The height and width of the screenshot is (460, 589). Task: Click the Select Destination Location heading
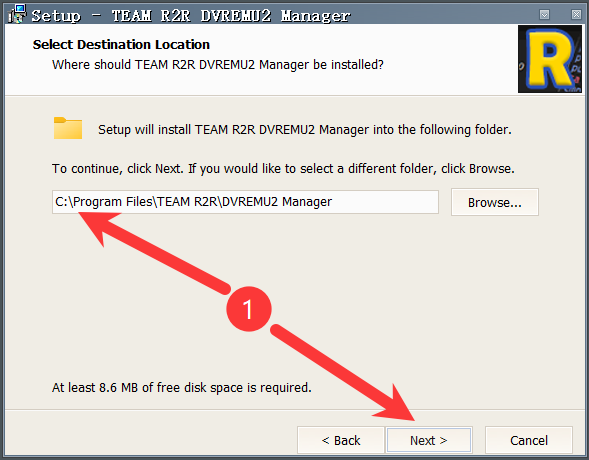click(121, 45)
